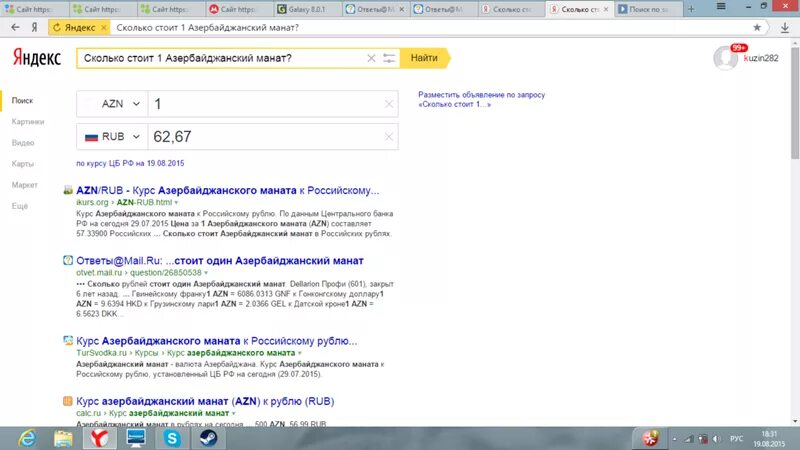This screenshot has width=800, height=450.
Task: Select the Поиск sidebar item
Action: click(22, 101)
